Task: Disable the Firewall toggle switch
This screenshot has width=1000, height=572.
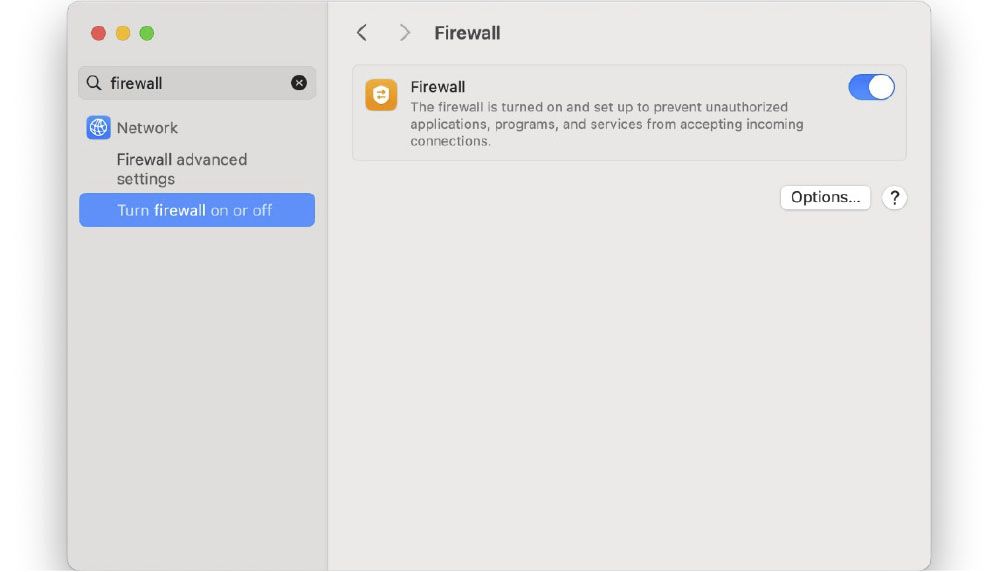Action: click(871, 88)
